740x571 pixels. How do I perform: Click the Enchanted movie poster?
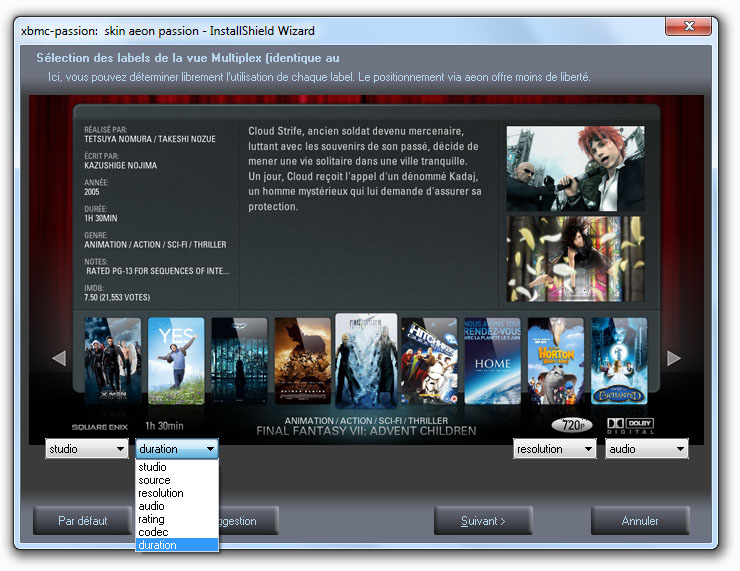click(619, 361)
